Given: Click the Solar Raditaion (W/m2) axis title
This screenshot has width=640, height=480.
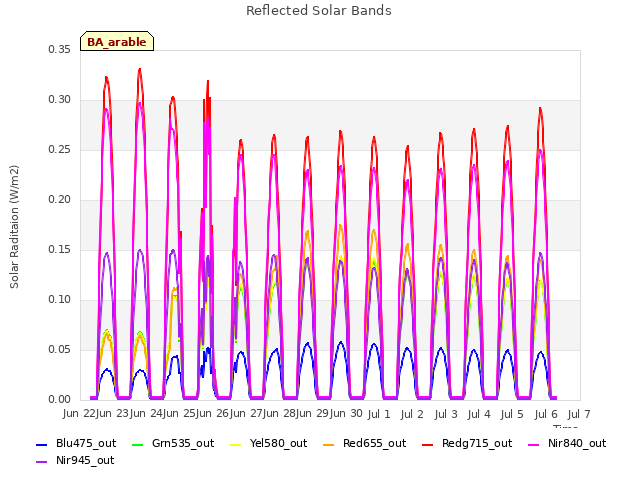Looking at the screenshot, I should [x=14, y=227].
